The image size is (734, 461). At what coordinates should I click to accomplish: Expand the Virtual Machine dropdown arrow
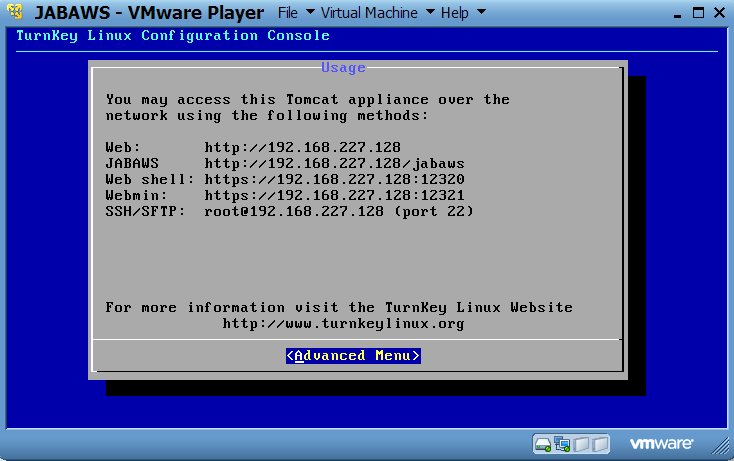click(x=429, y=13)
